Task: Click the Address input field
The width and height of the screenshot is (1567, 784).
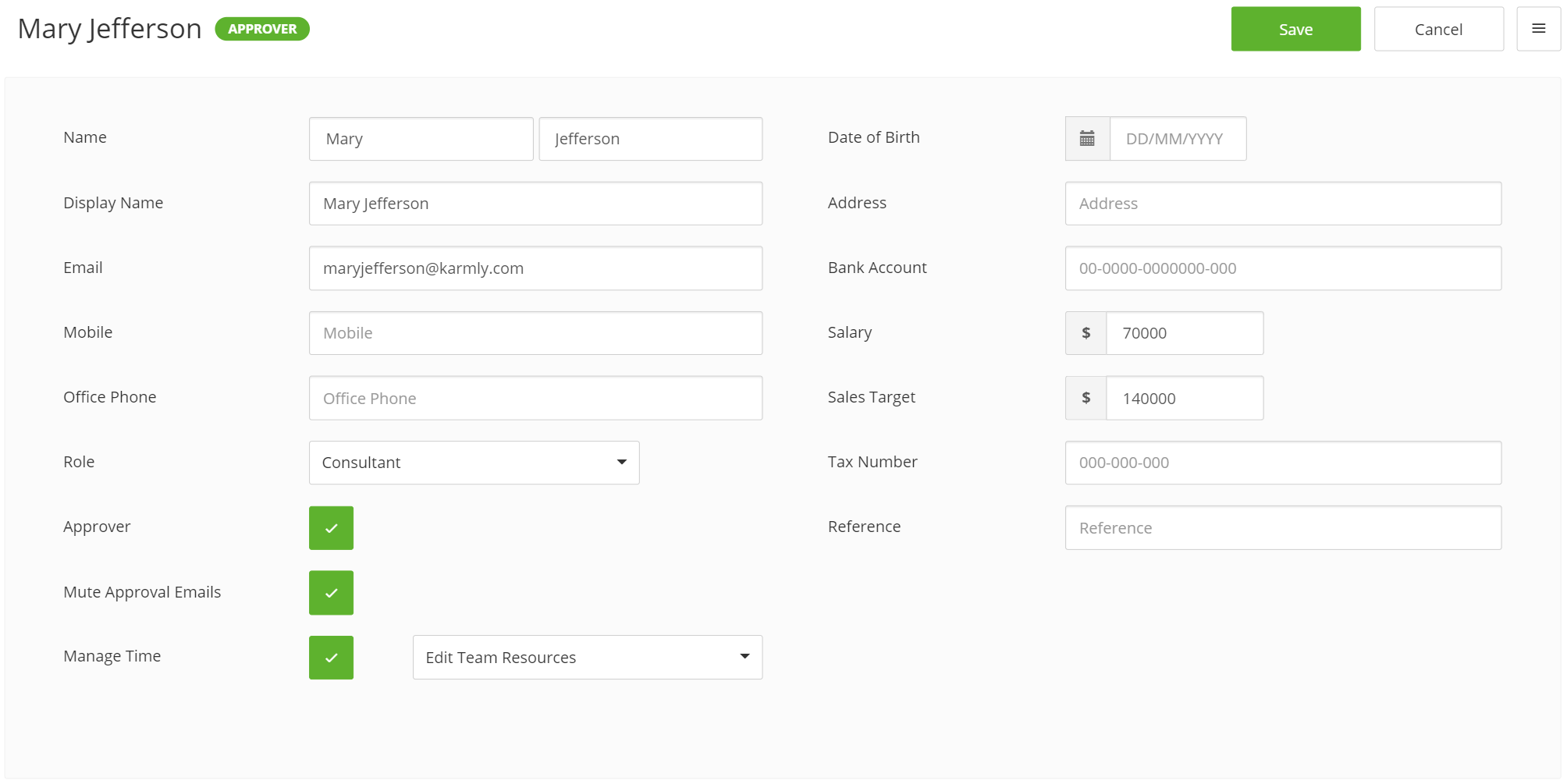Action: pos(1283,204)
